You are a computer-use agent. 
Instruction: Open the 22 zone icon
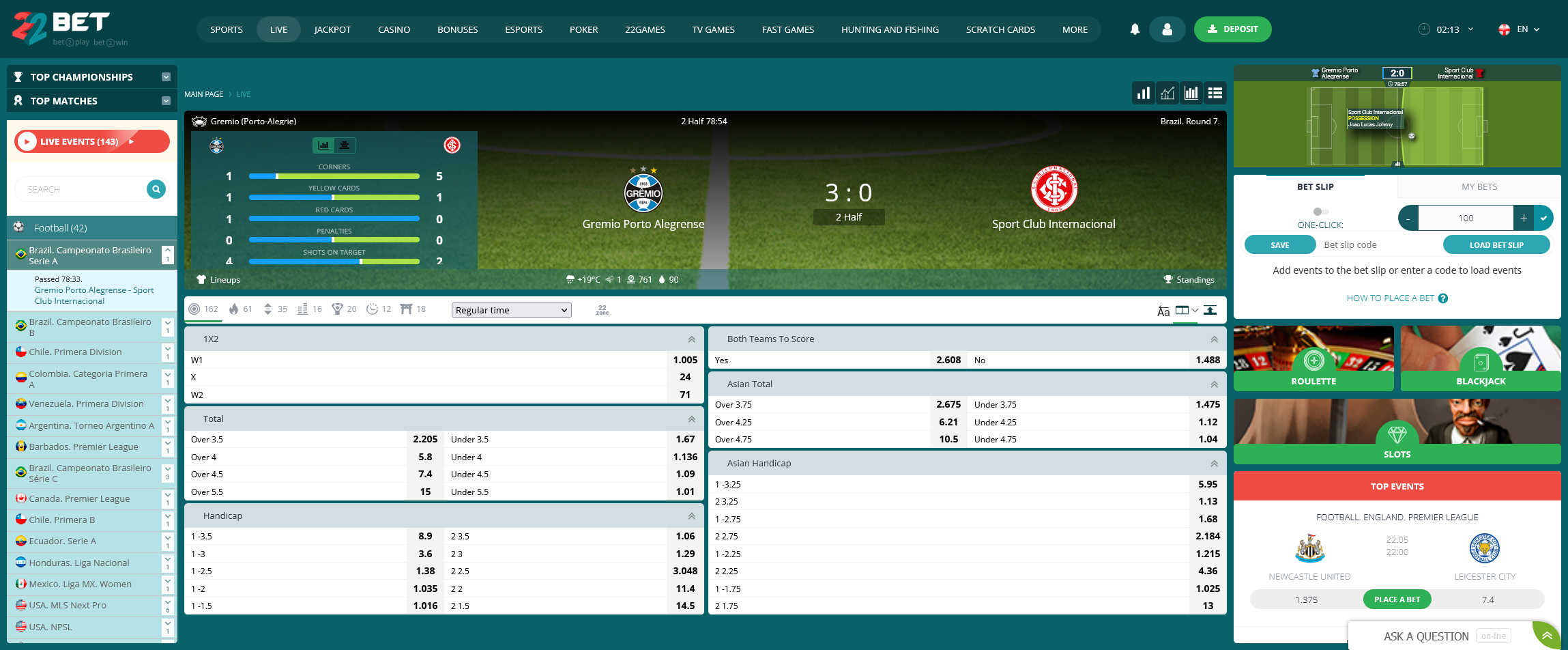(602, 310)
